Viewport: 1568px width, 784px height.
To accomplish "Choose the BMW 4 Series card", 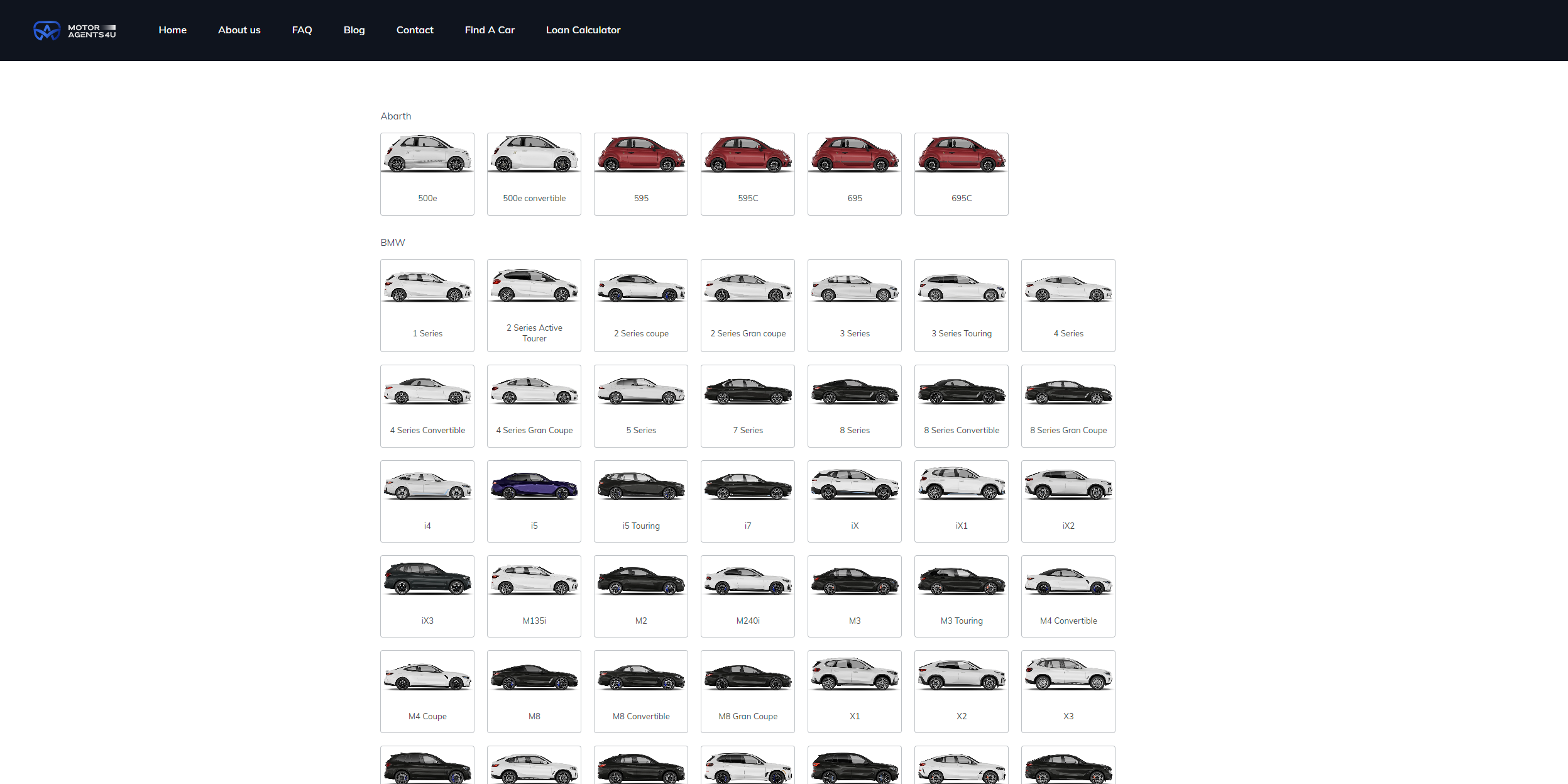I will (1068, 306).
